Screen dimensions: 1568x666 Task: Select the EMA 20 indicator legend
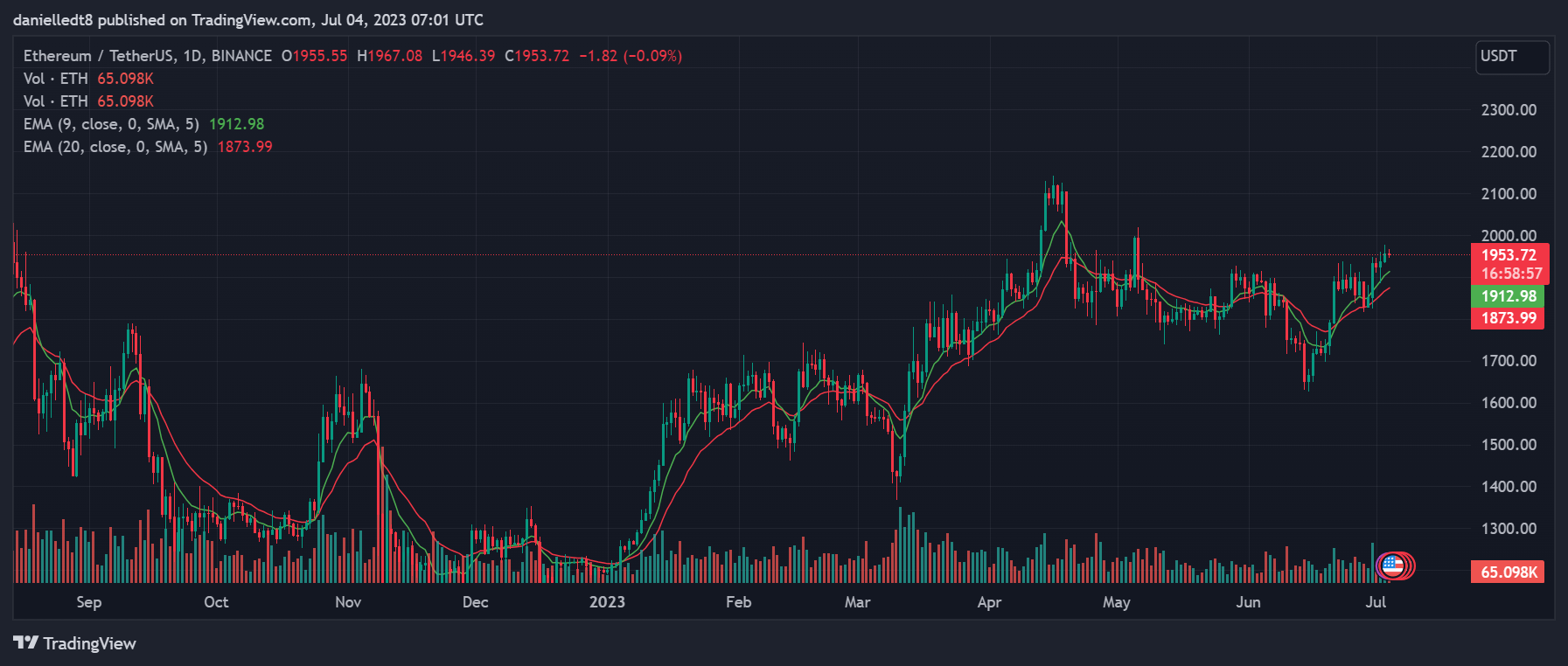pos(115,147)
